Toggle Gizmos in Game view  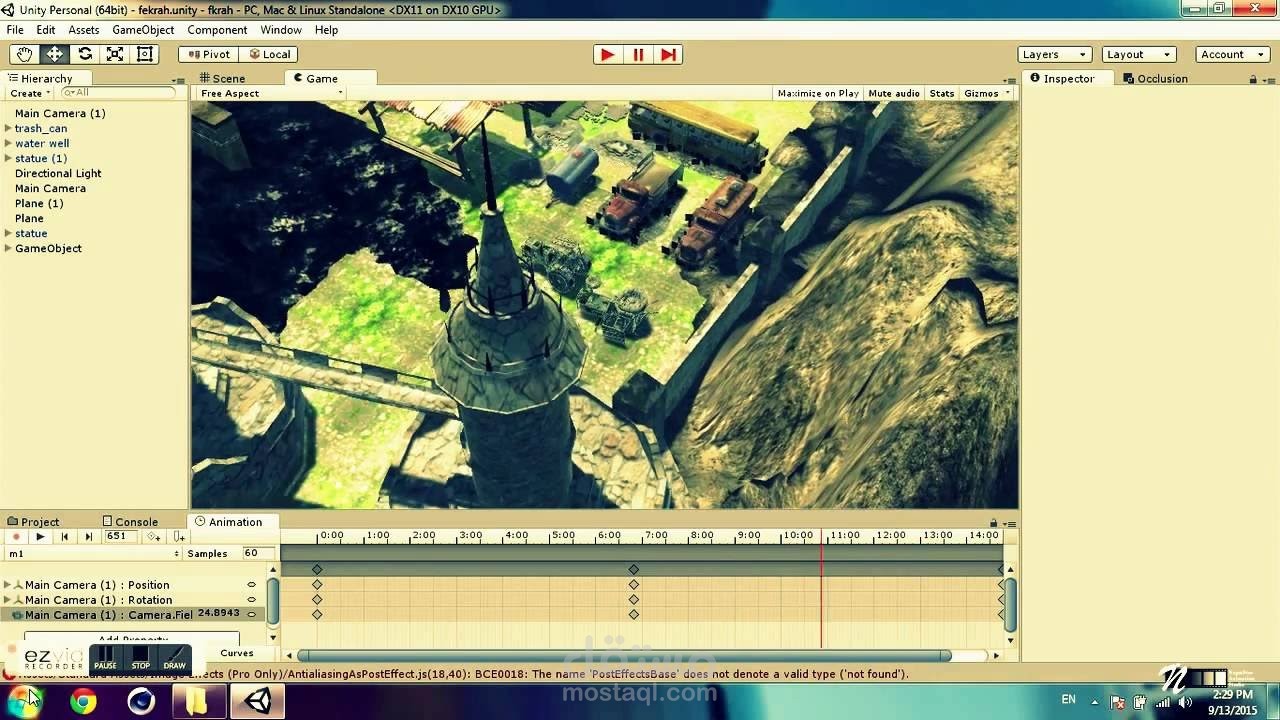click(981, 93)
